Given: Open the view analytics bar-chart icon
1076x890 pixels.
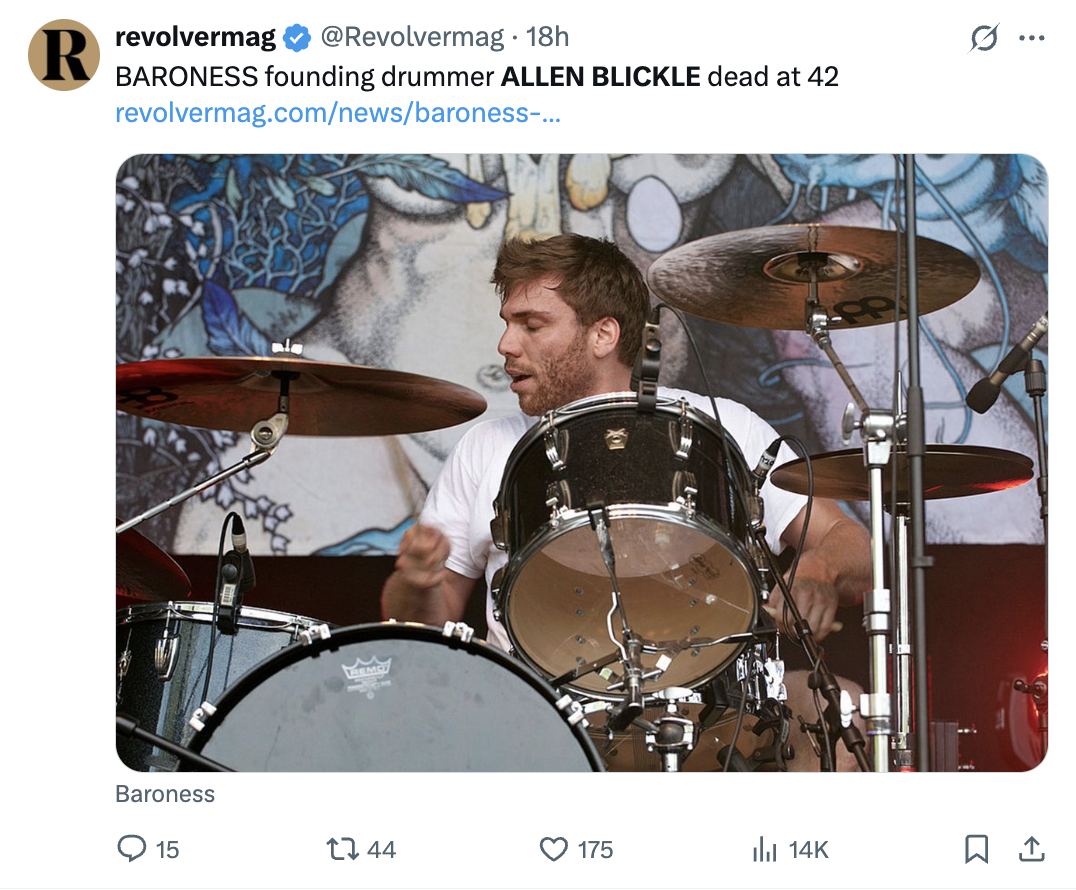Looking at the screenshot, I should tap(764, 849).
